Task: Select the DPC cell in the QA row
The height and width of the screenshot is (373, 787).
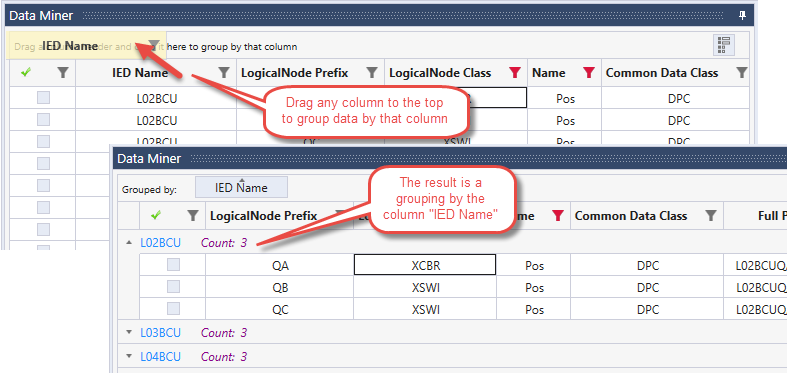Action: click(647, 265)
